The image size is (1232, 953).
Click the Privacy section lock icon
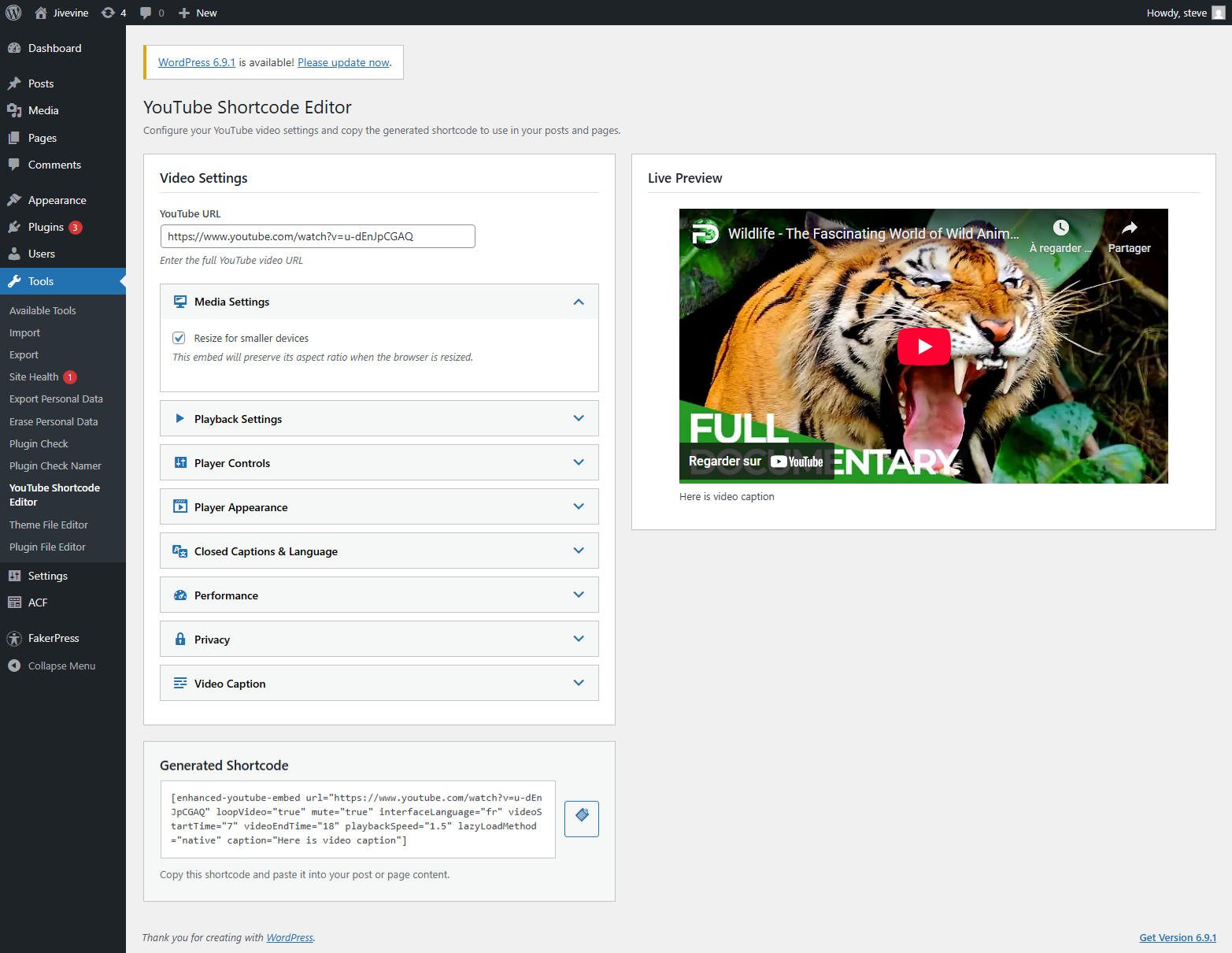tap(179, 639)
